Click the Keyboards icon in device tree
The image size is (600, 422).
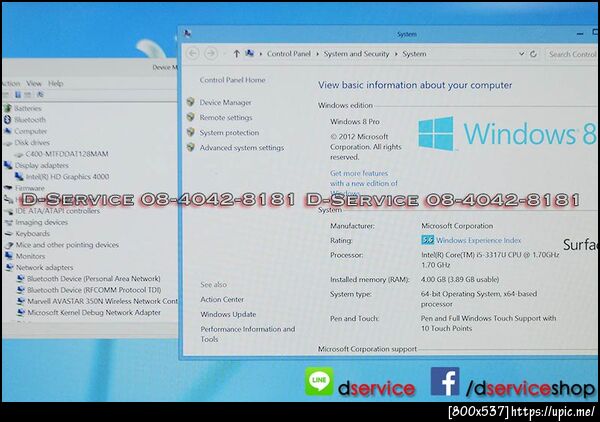(9, 233)
